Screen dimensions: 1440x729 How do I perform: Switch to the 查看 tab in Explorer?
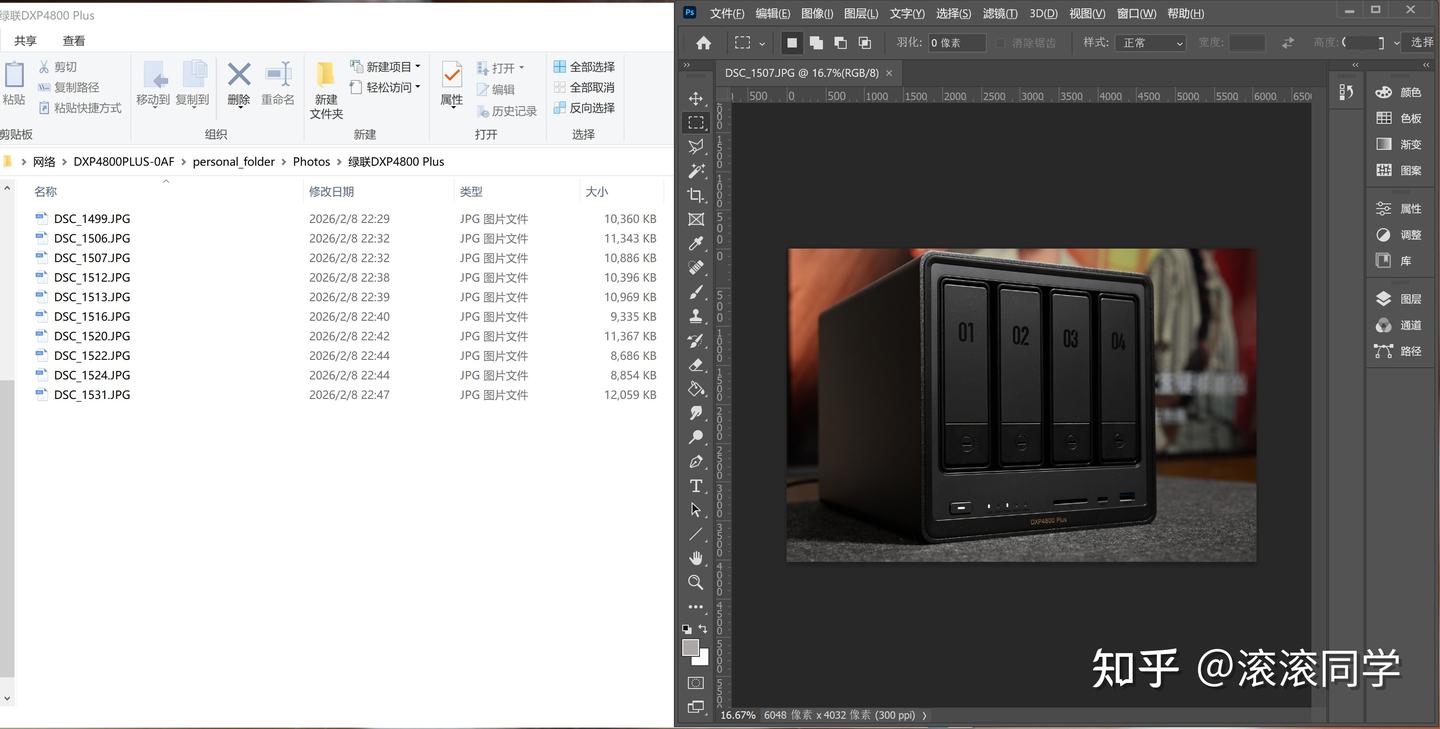(x=74, y=41)
